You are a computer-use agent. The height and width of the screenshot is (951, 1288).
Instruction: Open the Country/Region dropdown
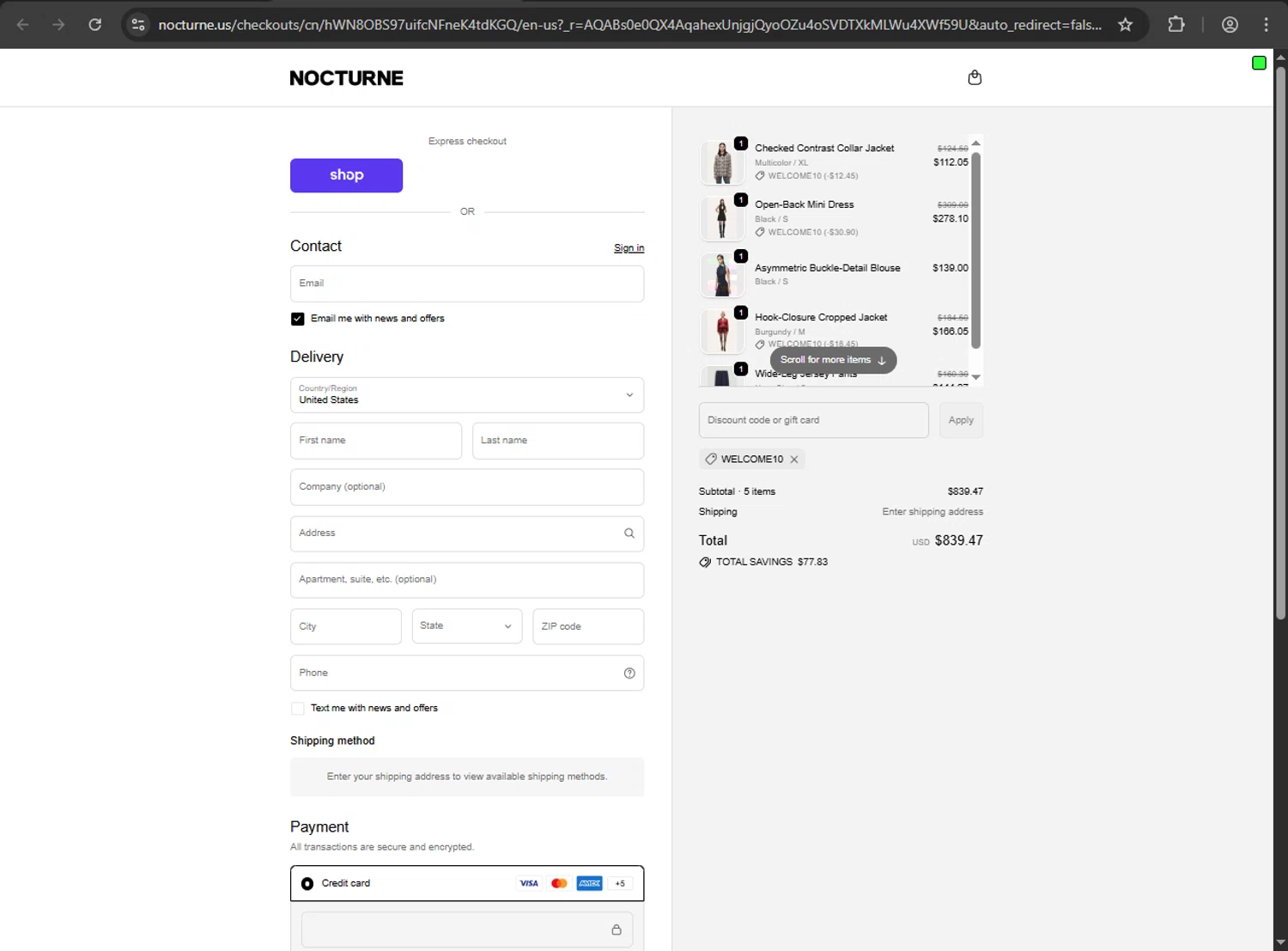[x=467, y=395]
